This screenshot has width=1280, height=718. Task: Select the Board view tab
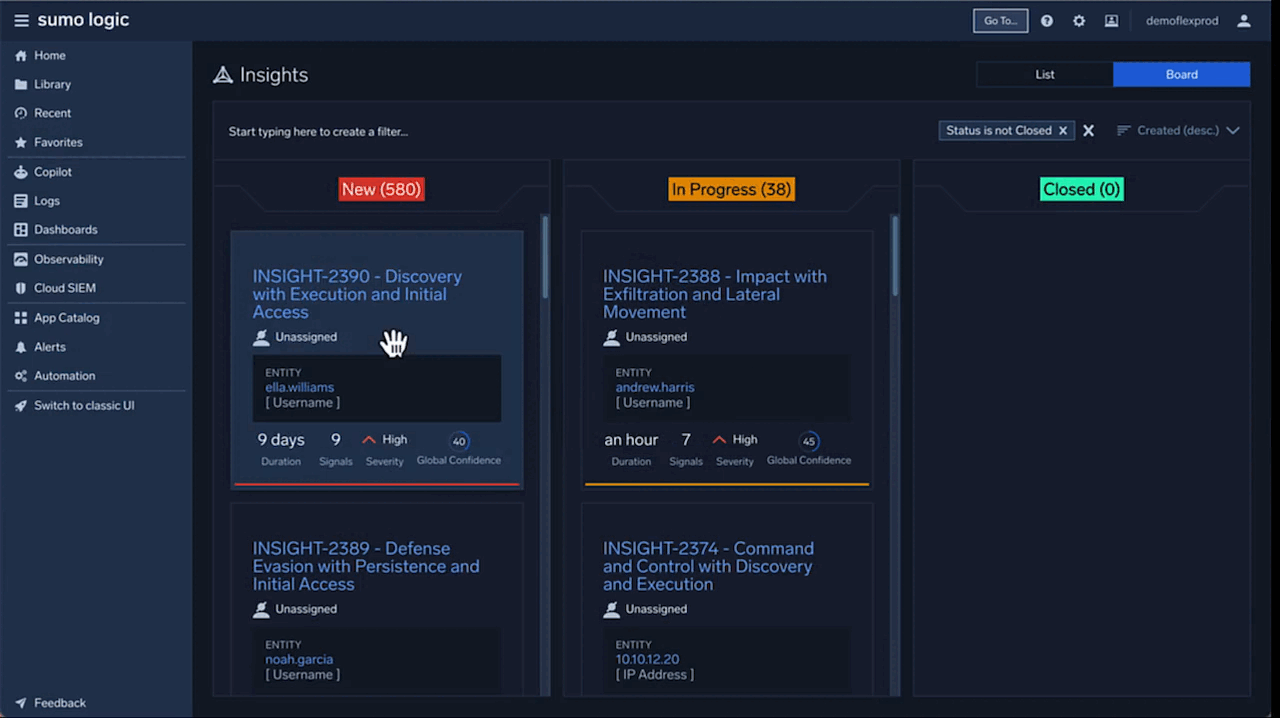pos(1181,73)
